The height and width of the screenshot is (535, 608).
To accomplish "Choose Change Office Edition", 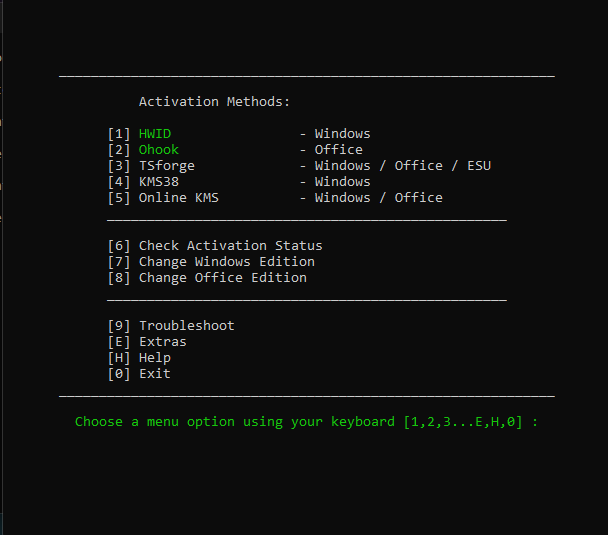I will point(222,278).
